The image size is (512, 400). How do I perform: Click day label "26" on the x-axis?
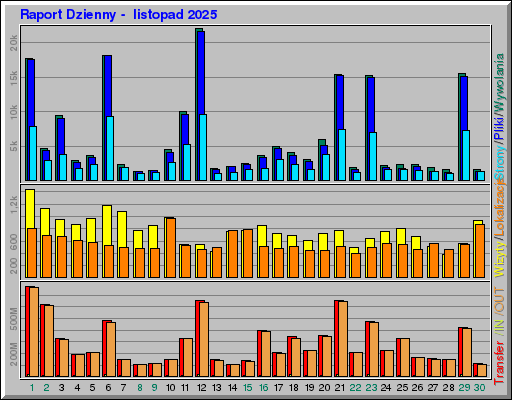point(417,388)
